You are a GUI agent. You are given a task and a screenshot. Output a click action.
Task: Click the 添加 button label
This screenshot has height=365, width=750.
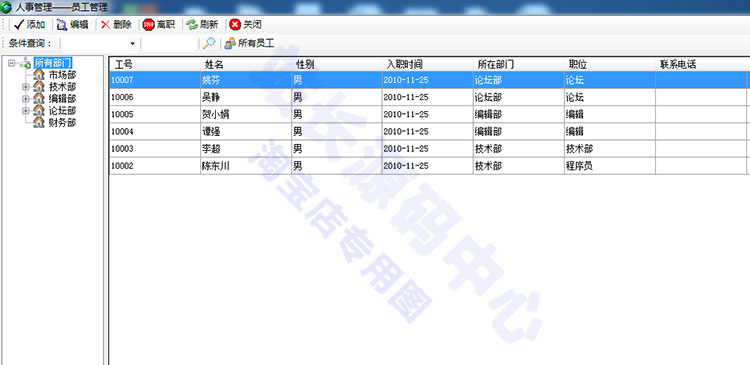(x=36, y=25)
